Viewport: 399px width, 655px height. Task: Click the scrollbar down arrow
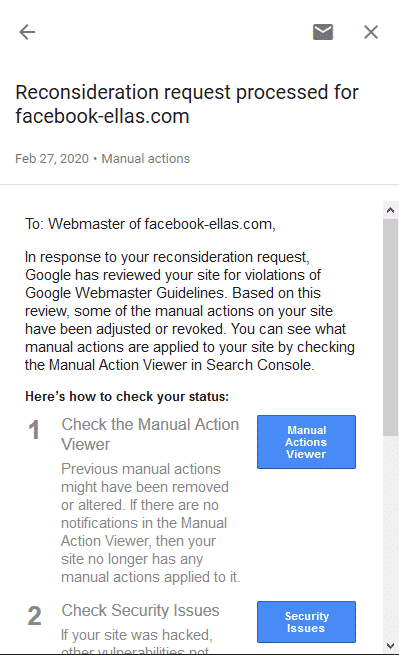[x=391, y=646]
